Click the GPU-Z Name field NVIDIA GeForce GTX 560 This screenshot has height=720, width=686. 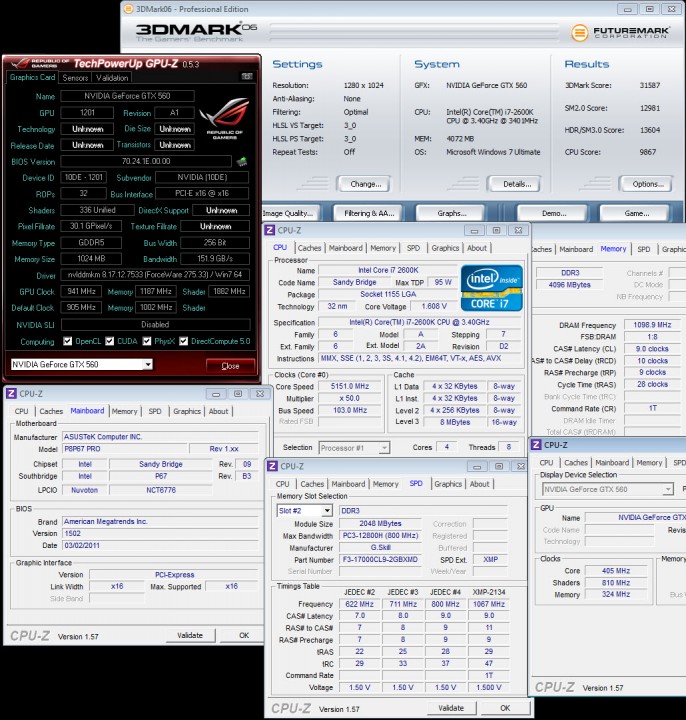[x=127, y=96]
